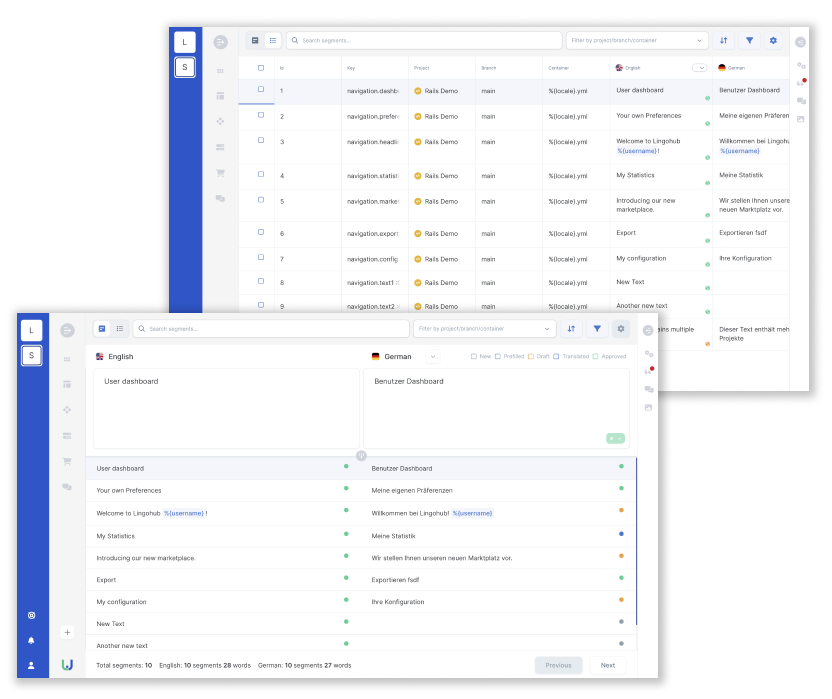
Task: Check the row 1 checkbox in back table
Action: click(x=261, y=89)
